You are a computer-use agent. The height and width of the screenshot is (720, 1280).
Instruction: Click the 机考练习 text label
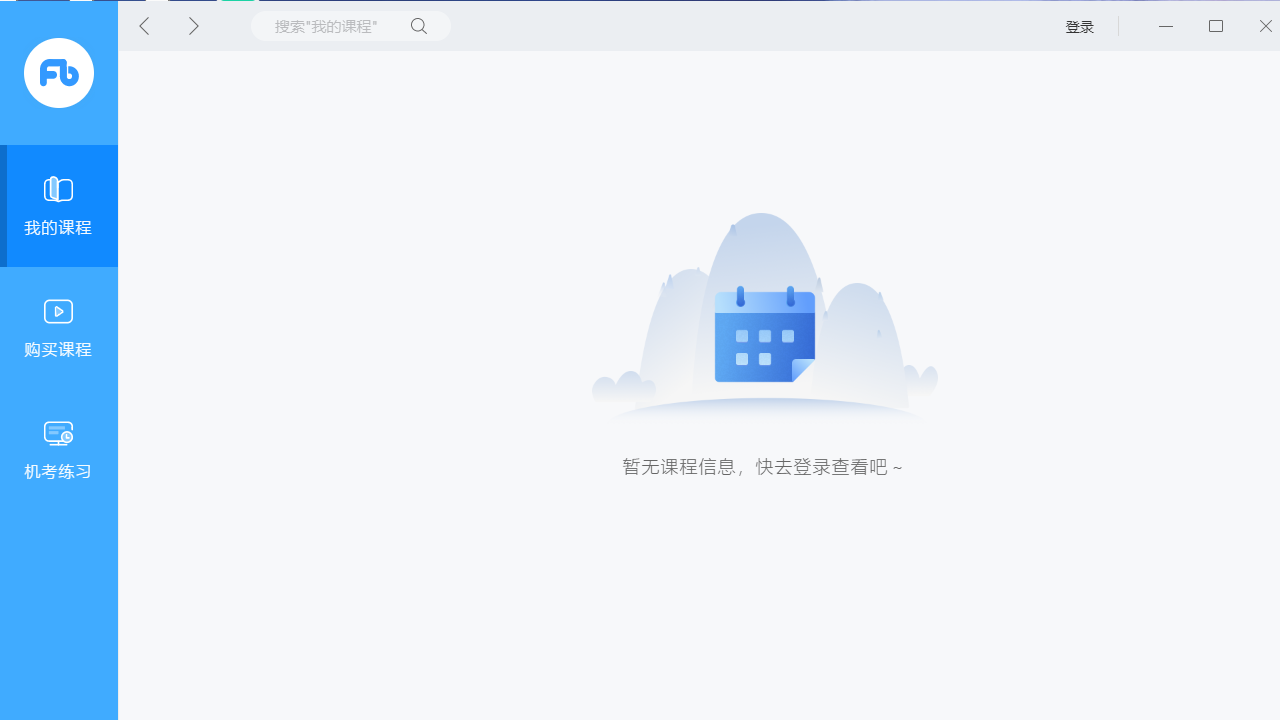click(58, 471)
